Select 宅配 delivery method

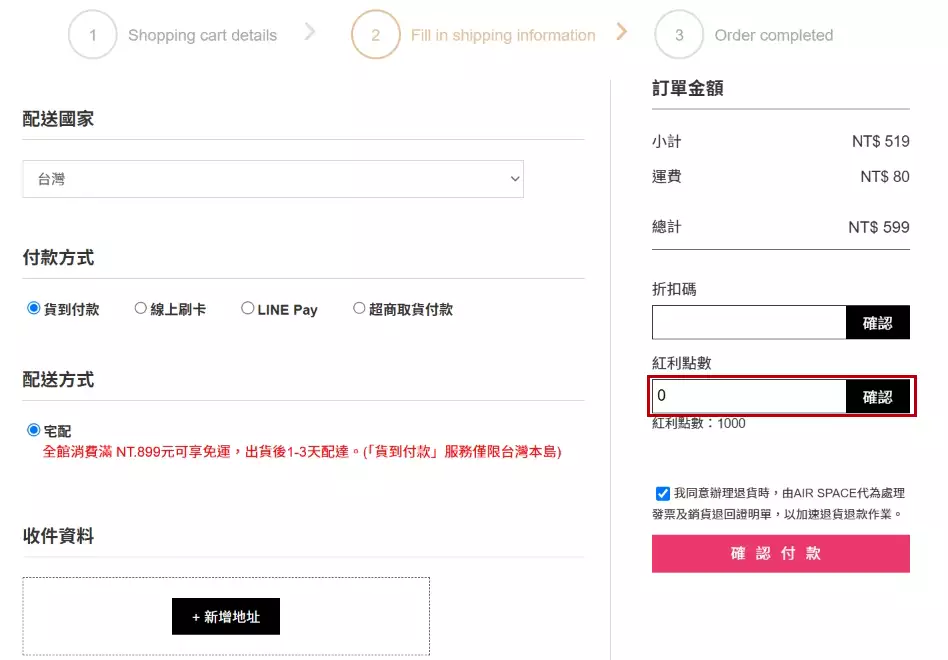(34, 431)
